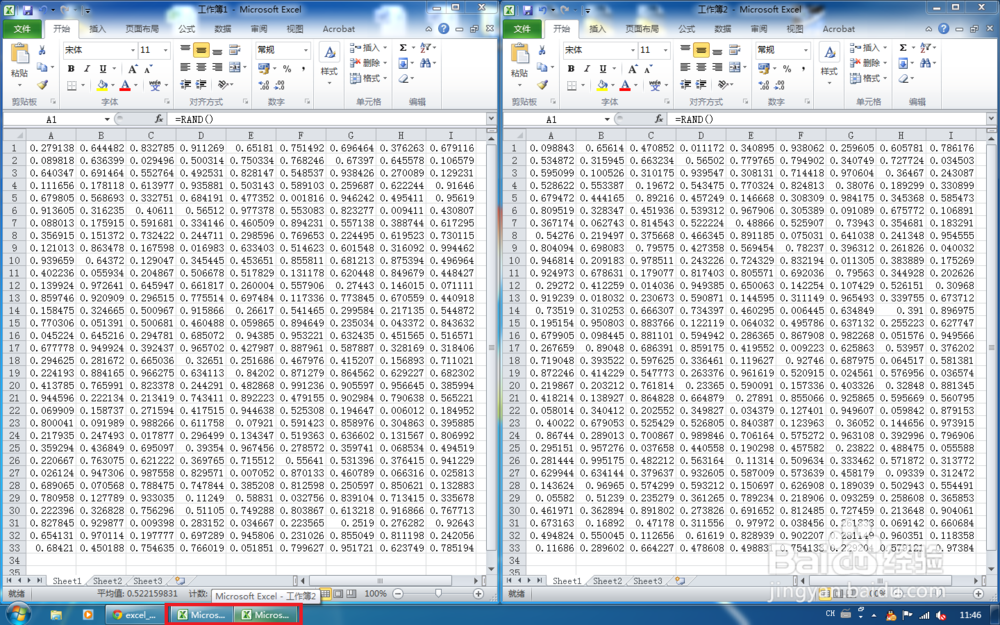1000x625 pixels.
Task: Click the Cut scissors icon in 工作簿1
Action: tap(42, 50)
